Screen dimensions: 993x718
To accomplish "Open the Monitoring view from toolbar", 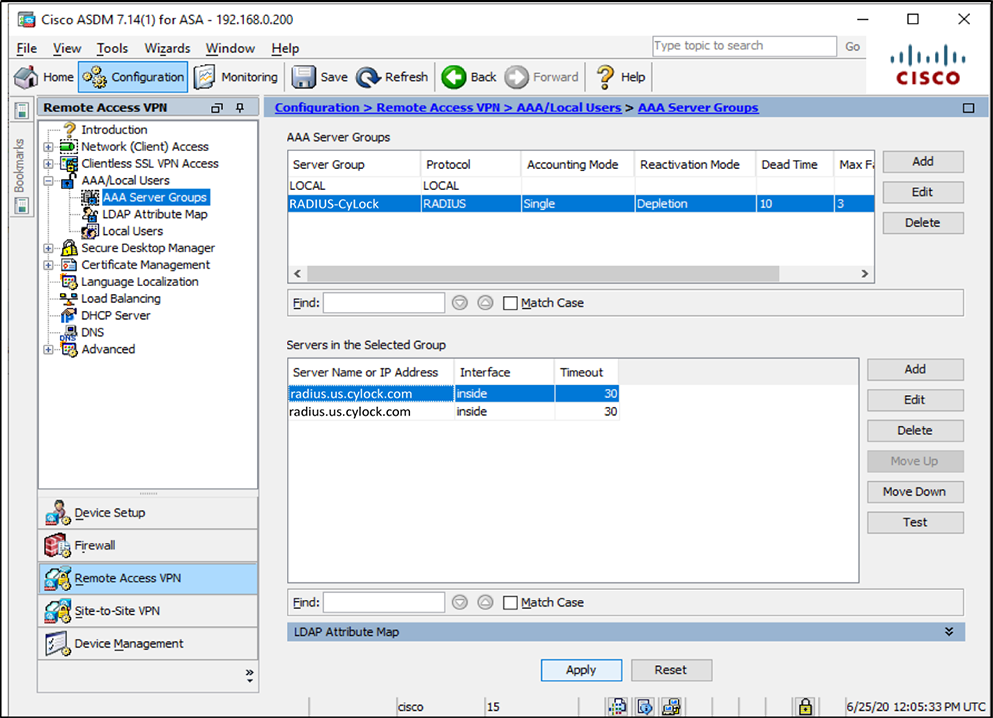I will point(205,77).
